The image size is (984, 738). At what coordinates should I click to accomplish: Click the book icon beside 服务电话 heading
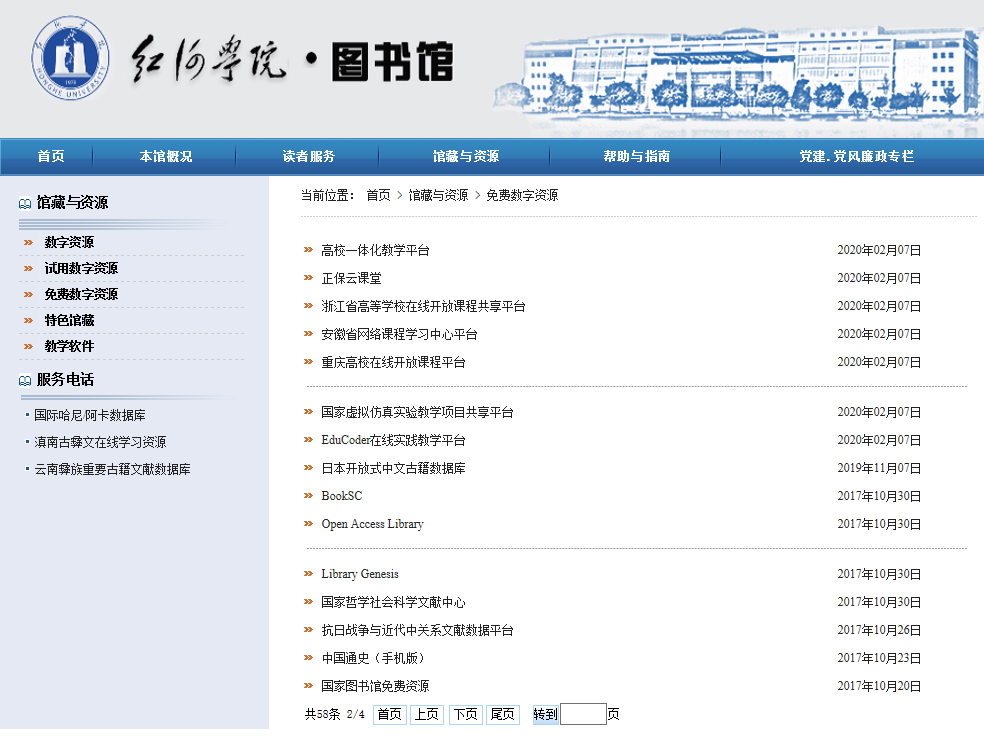pos(25,380)
